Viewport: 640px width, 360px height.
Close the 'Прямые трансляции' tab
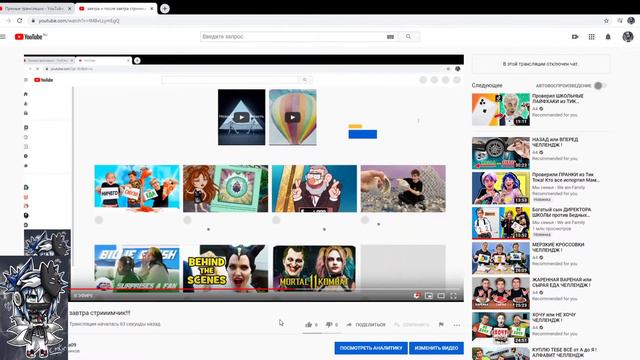click(69, 8)
